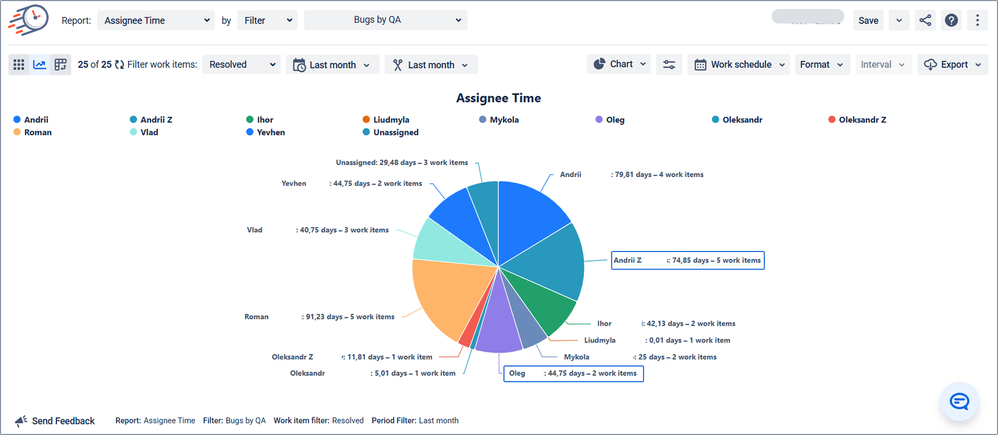998x435 pixels.
Task: Click the Unassigned 29,48 days label
Action: [x=402, y=162]
